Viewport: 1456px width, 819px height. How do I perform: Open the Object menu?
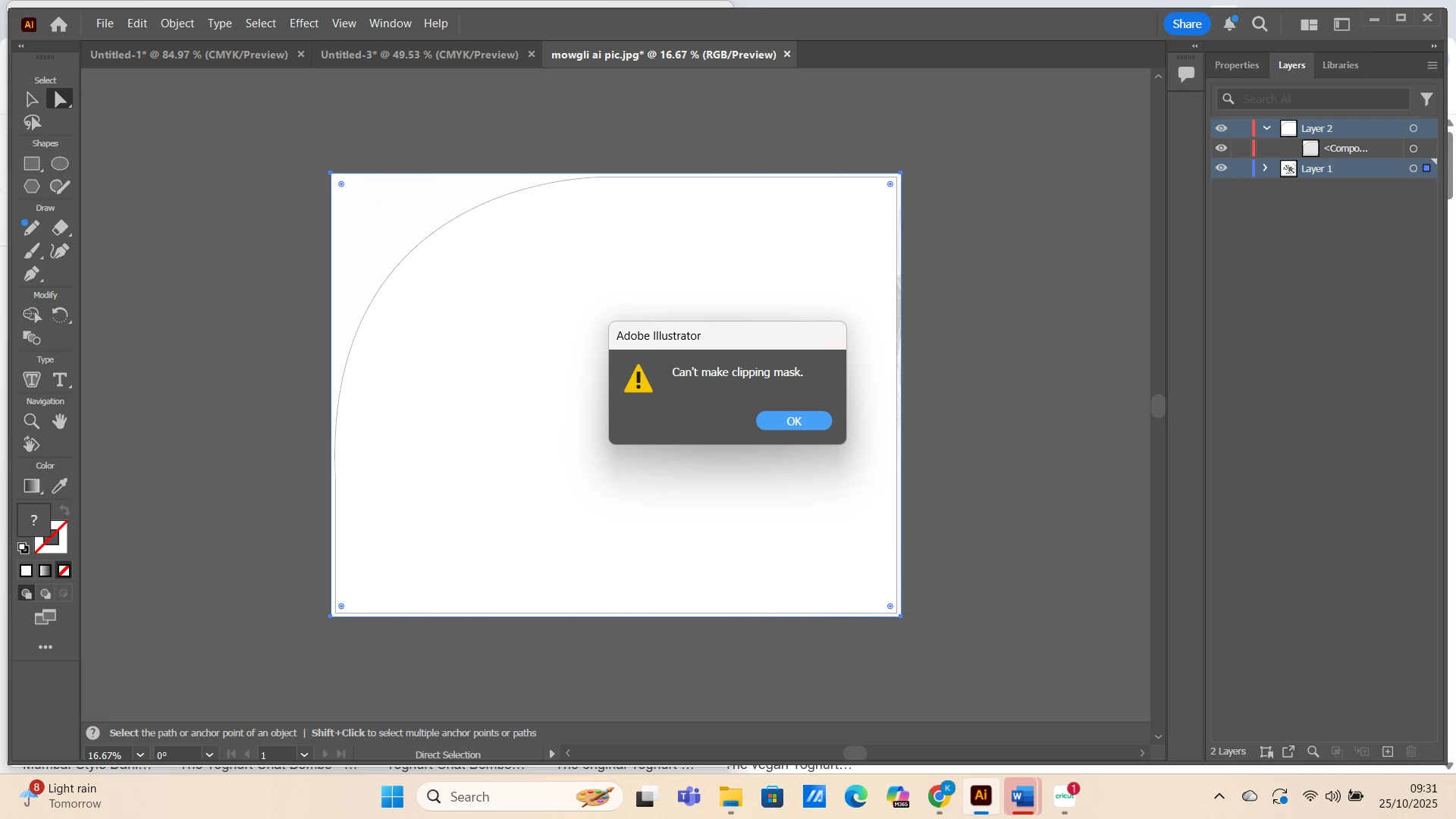coord(177,24)
